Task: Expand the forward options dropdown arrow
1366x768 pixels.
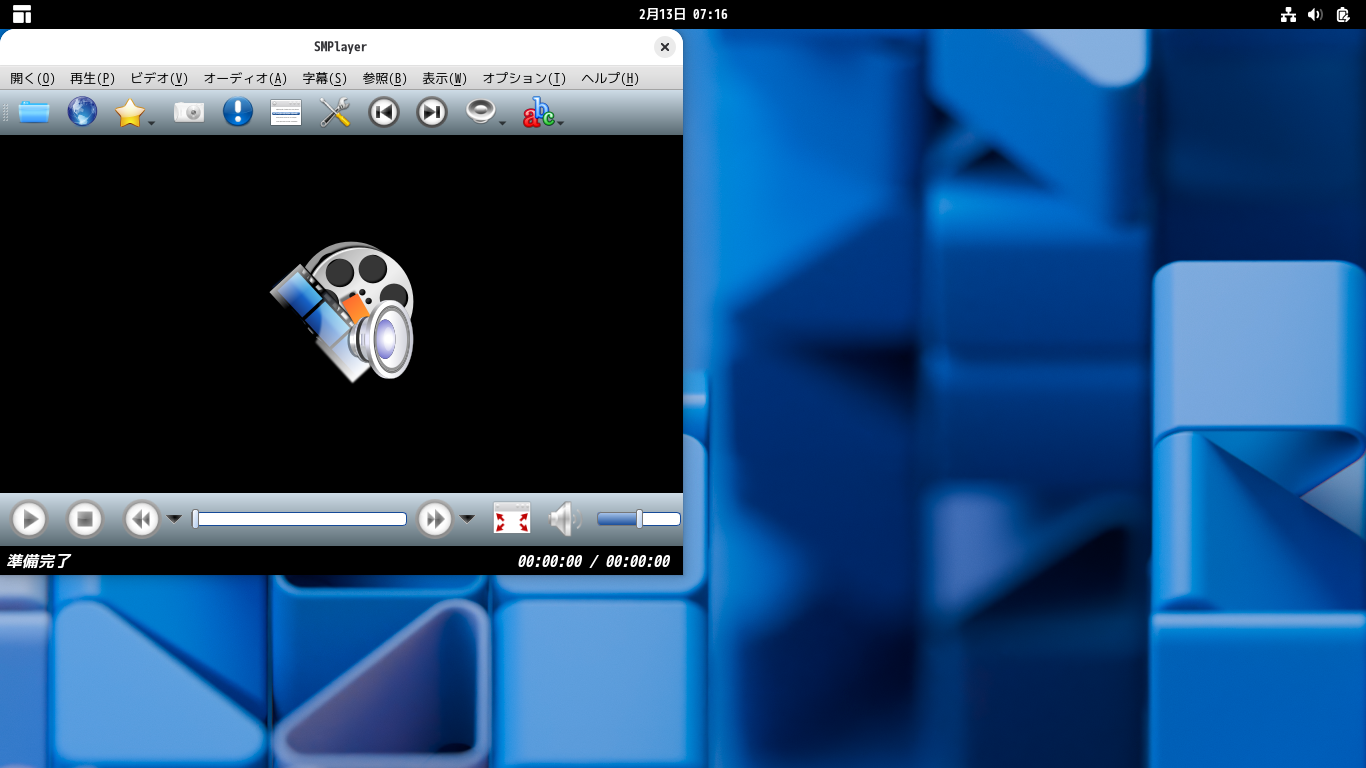Action: click(x=467, y=519)
